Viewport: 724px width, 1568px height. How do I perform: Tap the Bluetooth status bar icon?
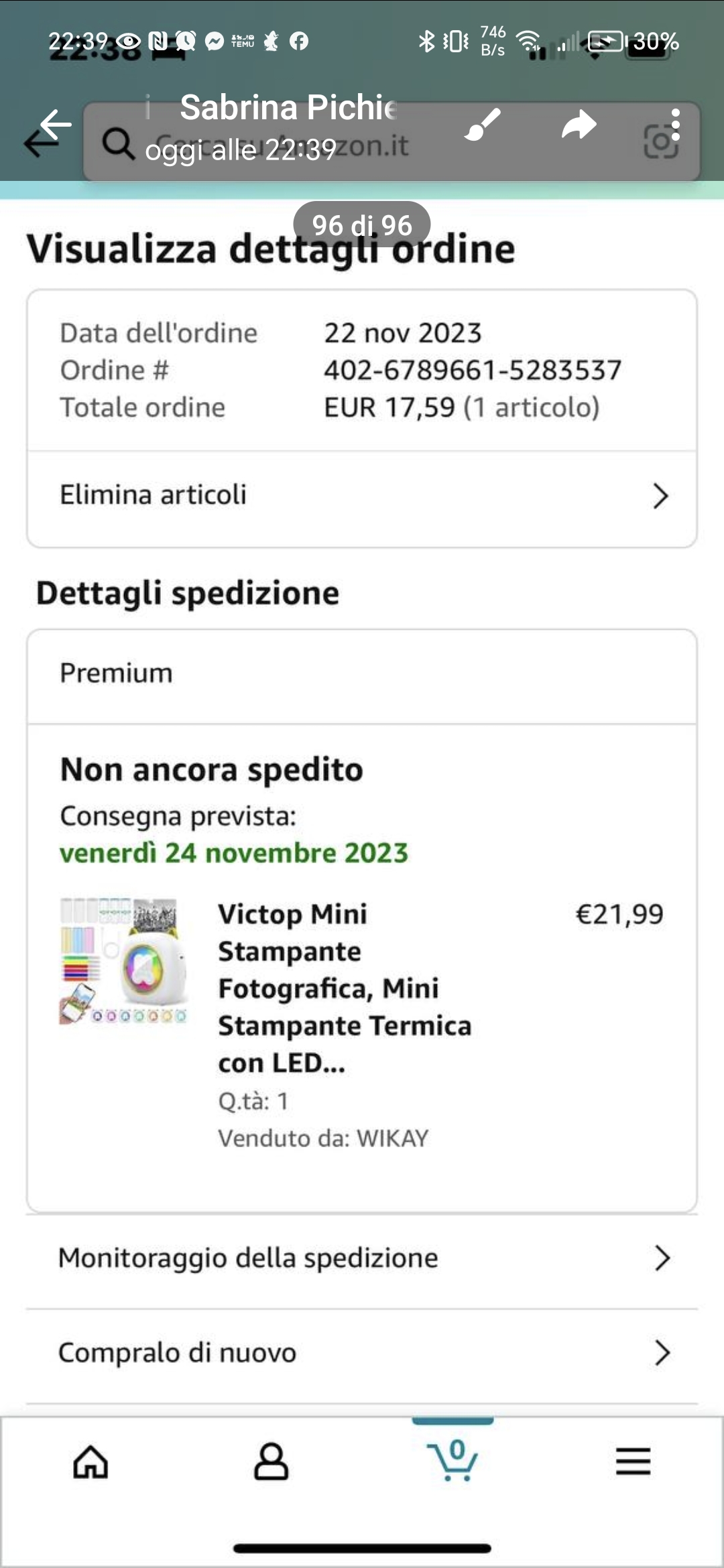click(x=426, y=41)
